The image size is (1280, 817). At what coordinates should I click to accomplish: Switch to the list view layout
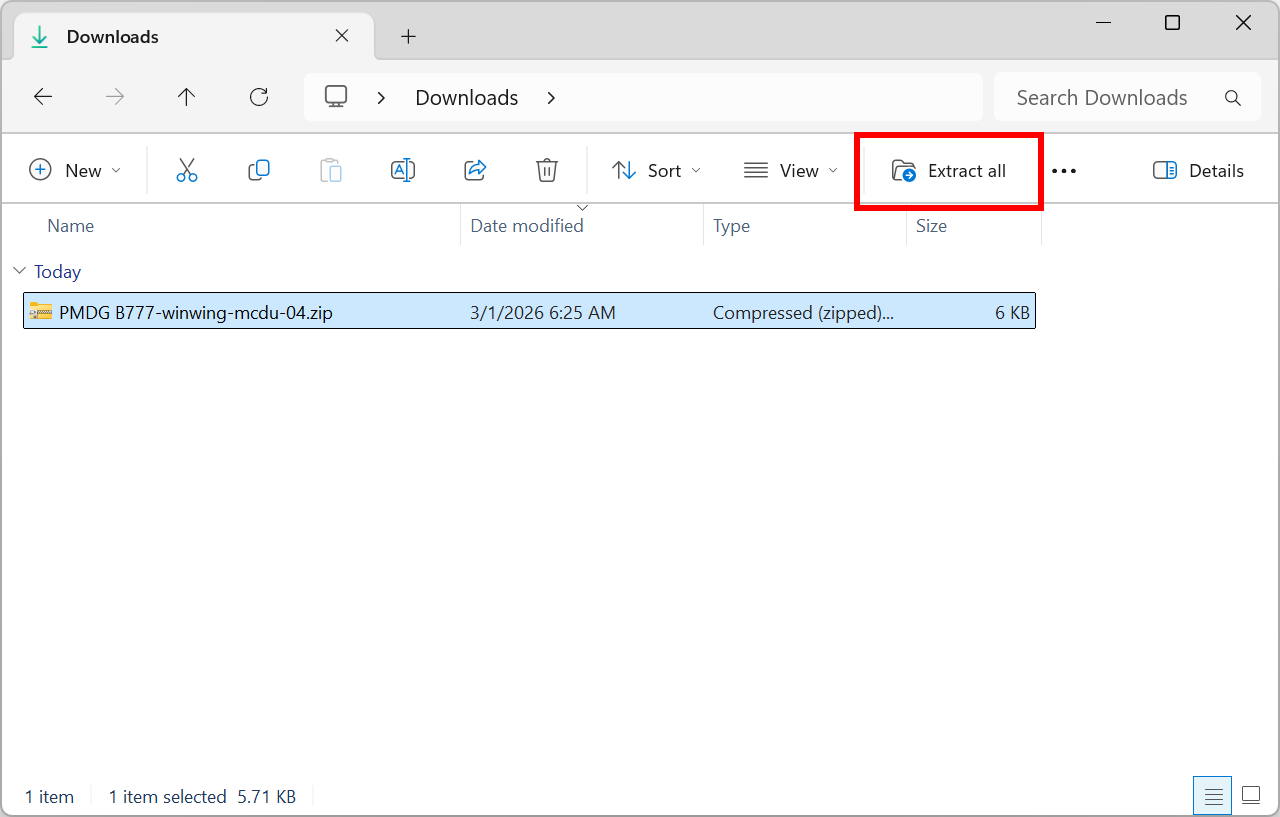[x=1212, y=795]
